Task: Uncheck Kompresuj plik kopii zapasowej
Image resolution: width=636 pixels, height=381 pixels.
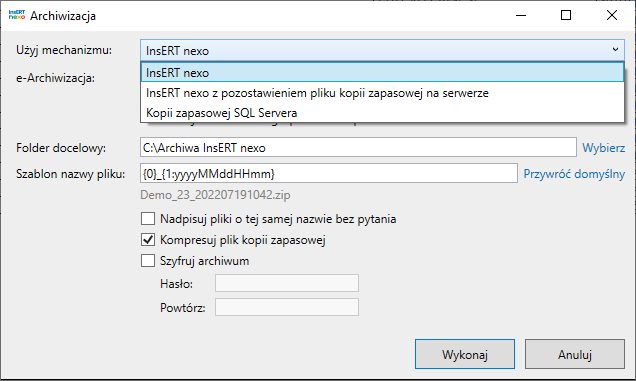Action: (x=148, y=240)
